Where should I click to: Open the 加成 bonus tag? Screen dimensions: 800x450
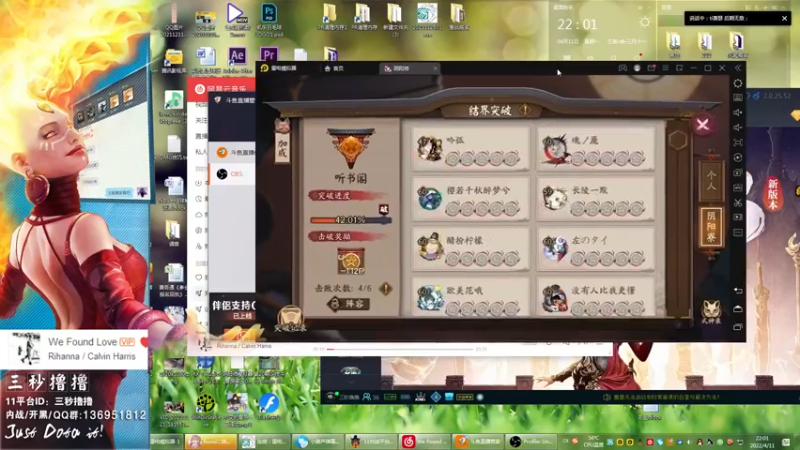(x=282, y=141)
